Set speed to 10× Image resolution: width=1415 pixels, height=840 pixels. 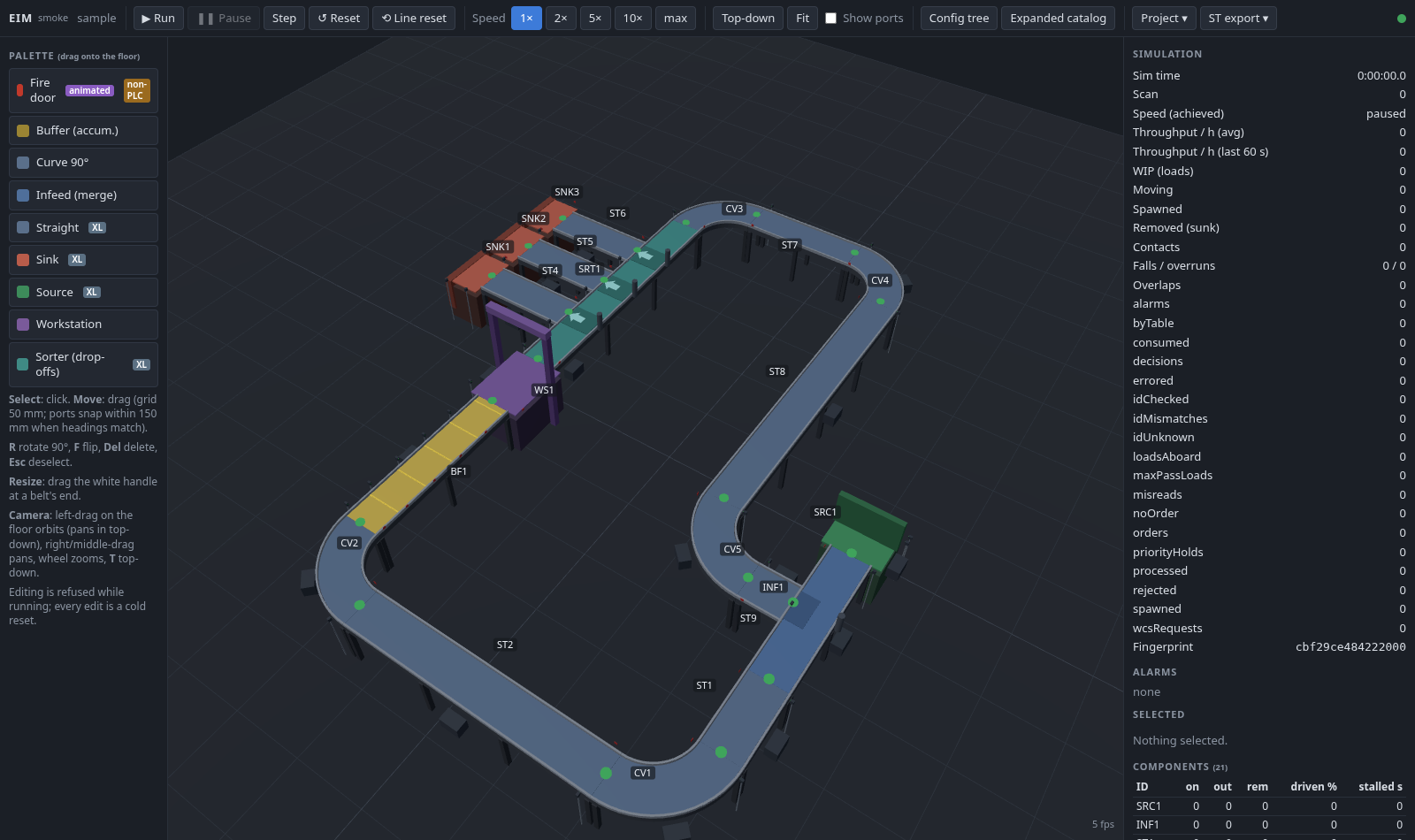pos(633,18)
